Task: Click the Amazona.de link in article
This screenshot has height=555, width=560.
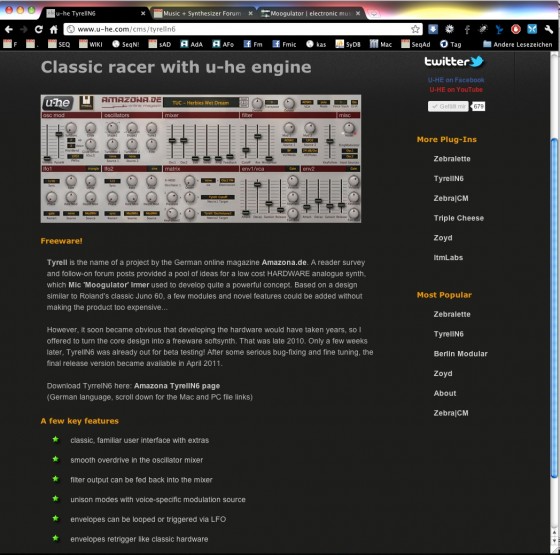Action: (284, 262)
